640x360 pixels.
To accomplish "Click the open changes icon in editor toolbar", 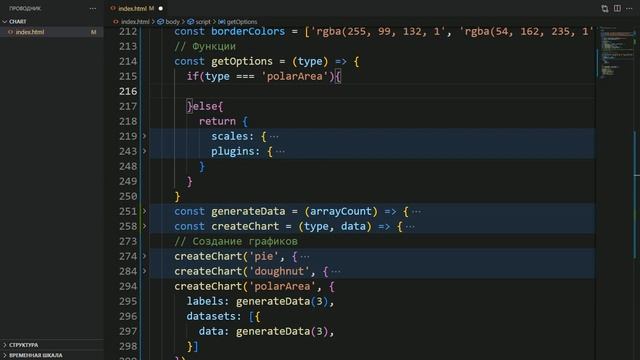I will coord(604,9).
